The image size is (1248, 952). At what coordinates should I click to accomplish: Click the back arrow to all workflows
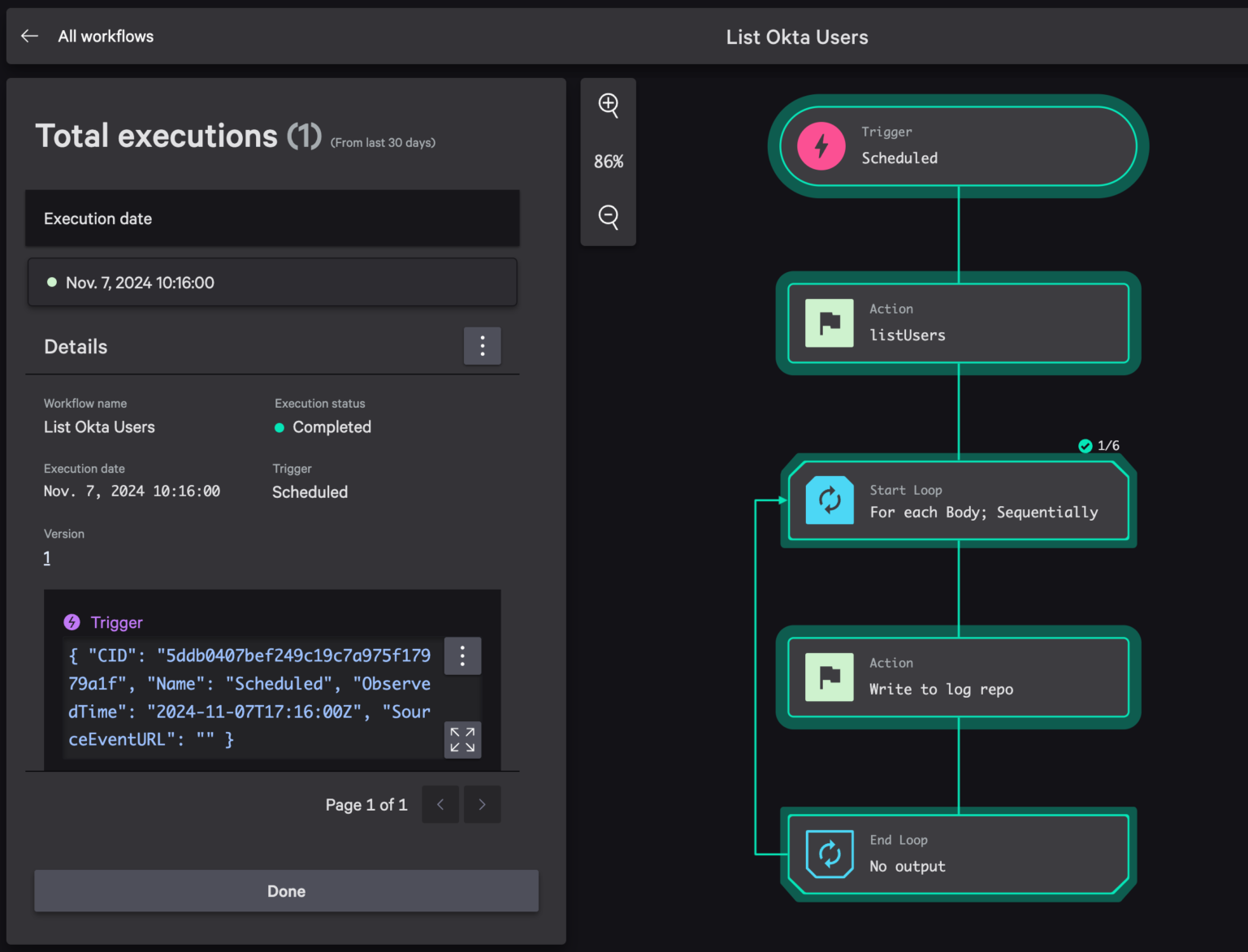30,36
